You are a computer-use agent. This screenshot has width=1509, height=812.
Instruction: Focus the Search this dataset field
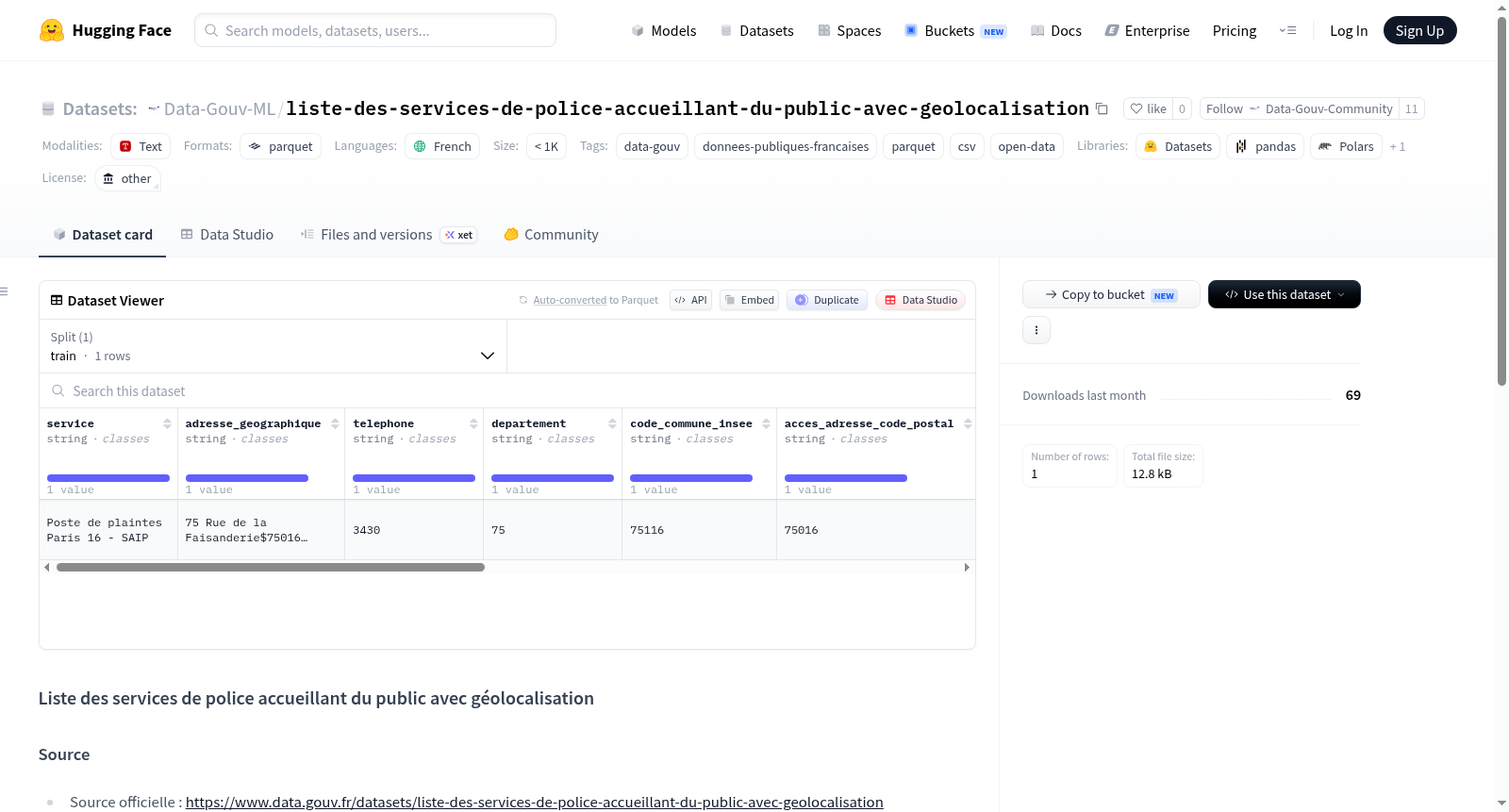507,390
